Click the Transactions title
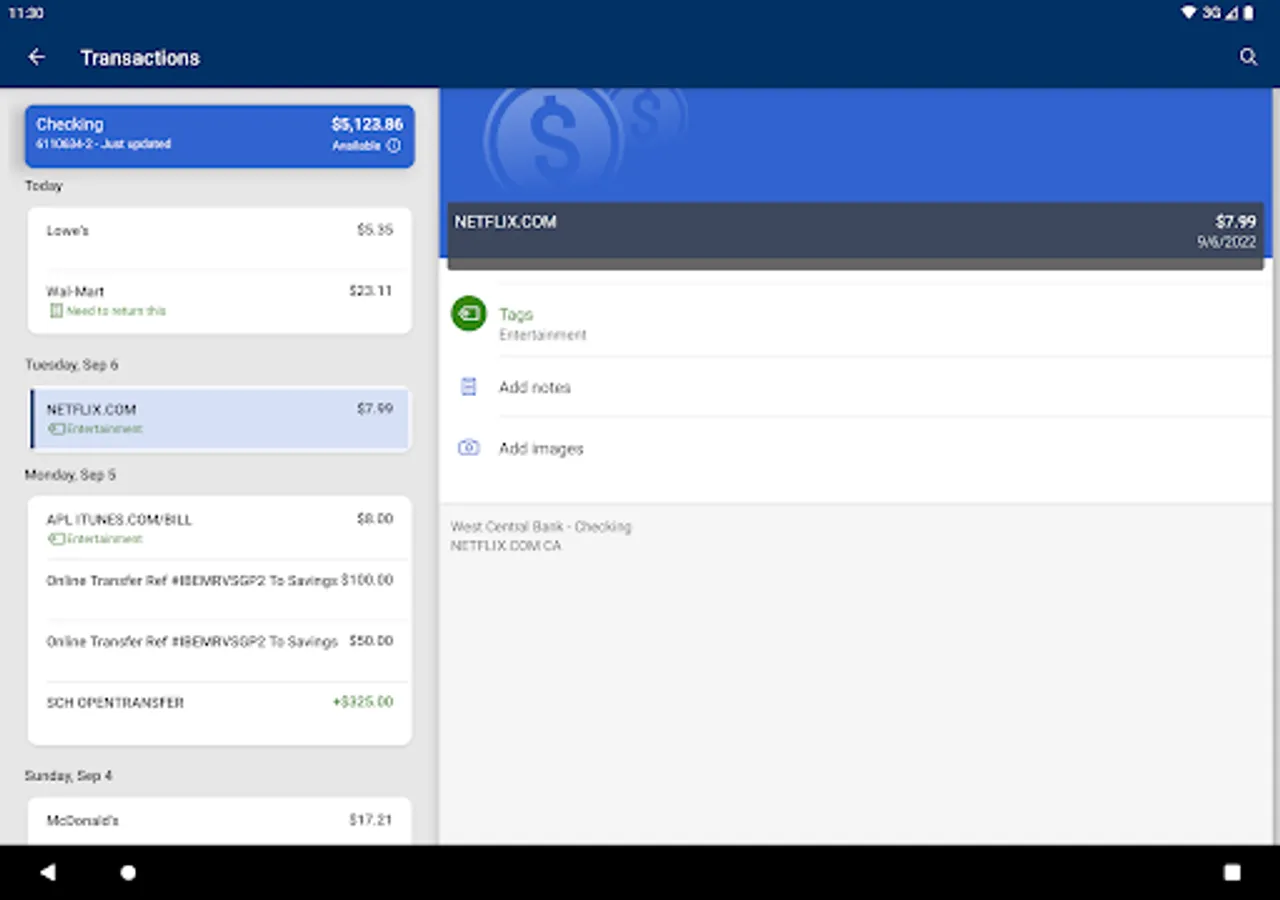Image resolution: width=1280 pixels, height=900 pixels. [140, 58]
